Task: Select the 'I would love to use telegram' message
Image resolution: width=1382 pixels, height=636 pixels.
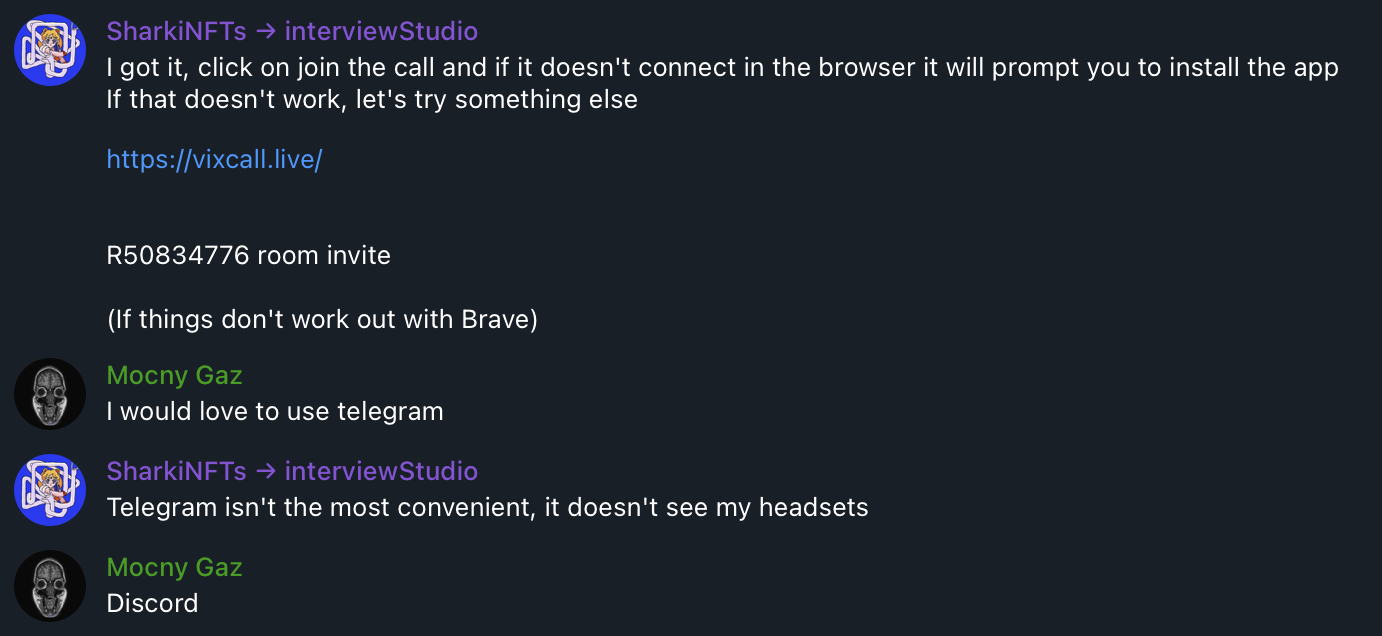Action: click(275, 411)
